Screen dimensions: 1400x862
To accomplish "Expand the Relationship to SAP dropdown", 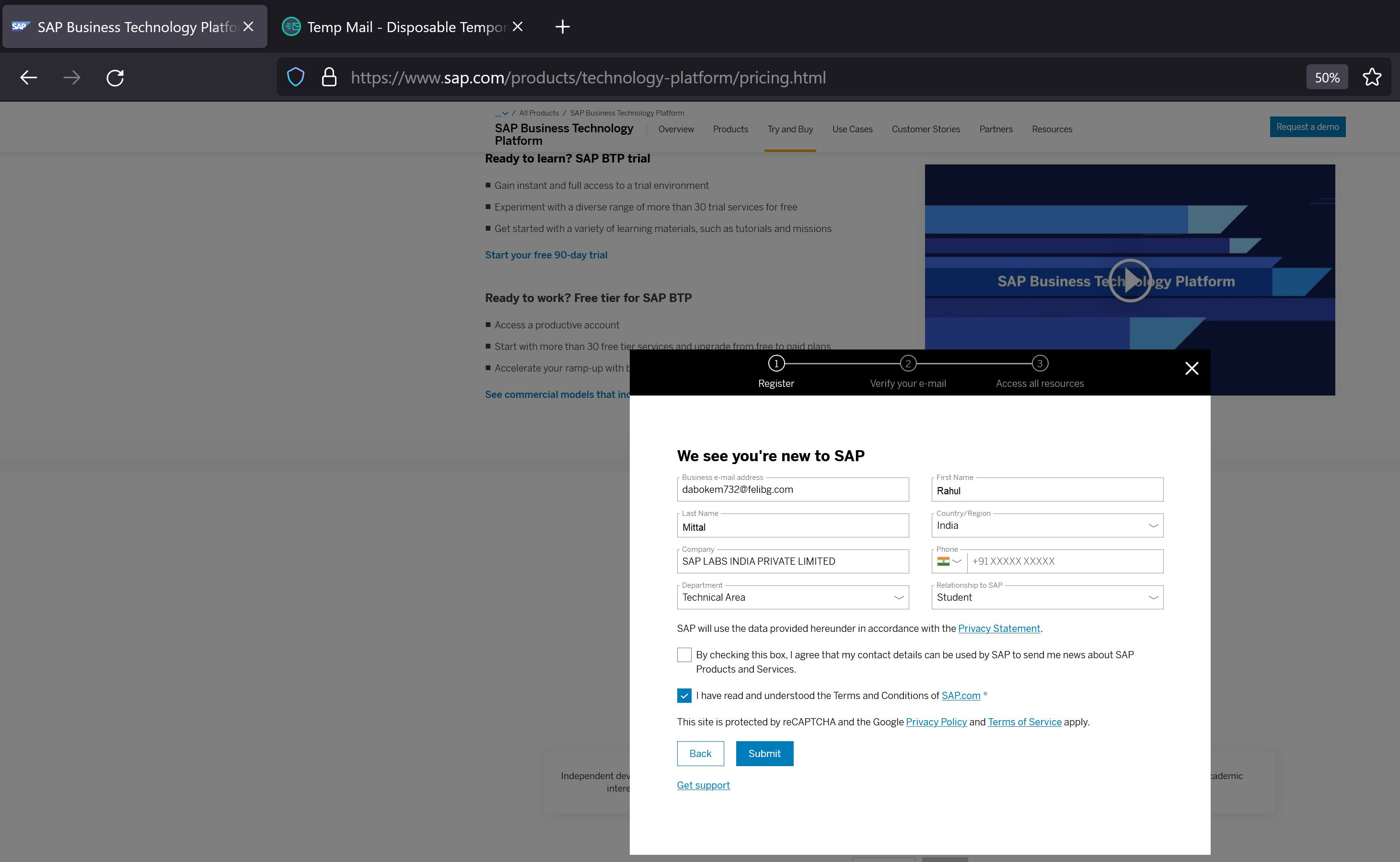I will pos(1047,597).
